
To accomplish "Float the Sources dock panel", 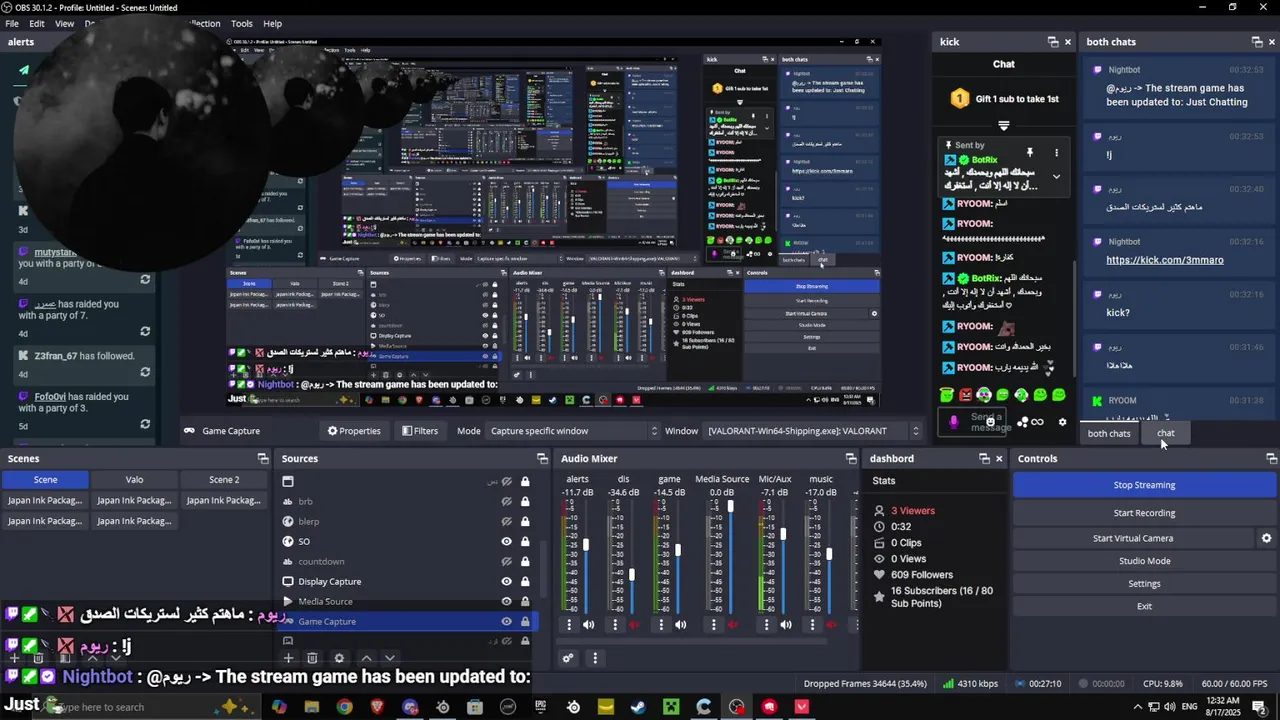I will 543,459.
